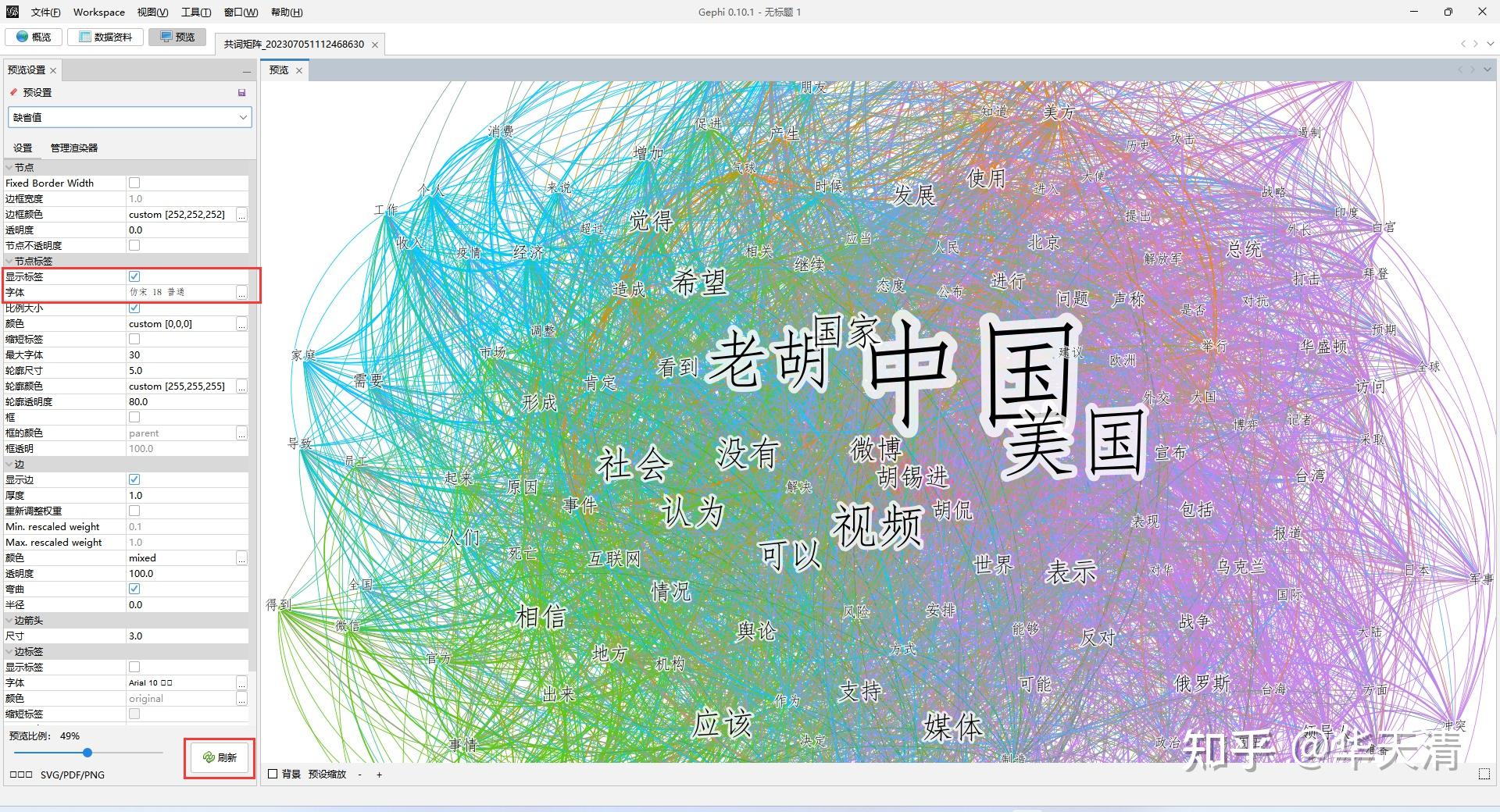Click the 预览 (Preview) toolbar icon
The width and height of the screenshot is (1500, 812).
pyautogui.click(x=177, y=37)
